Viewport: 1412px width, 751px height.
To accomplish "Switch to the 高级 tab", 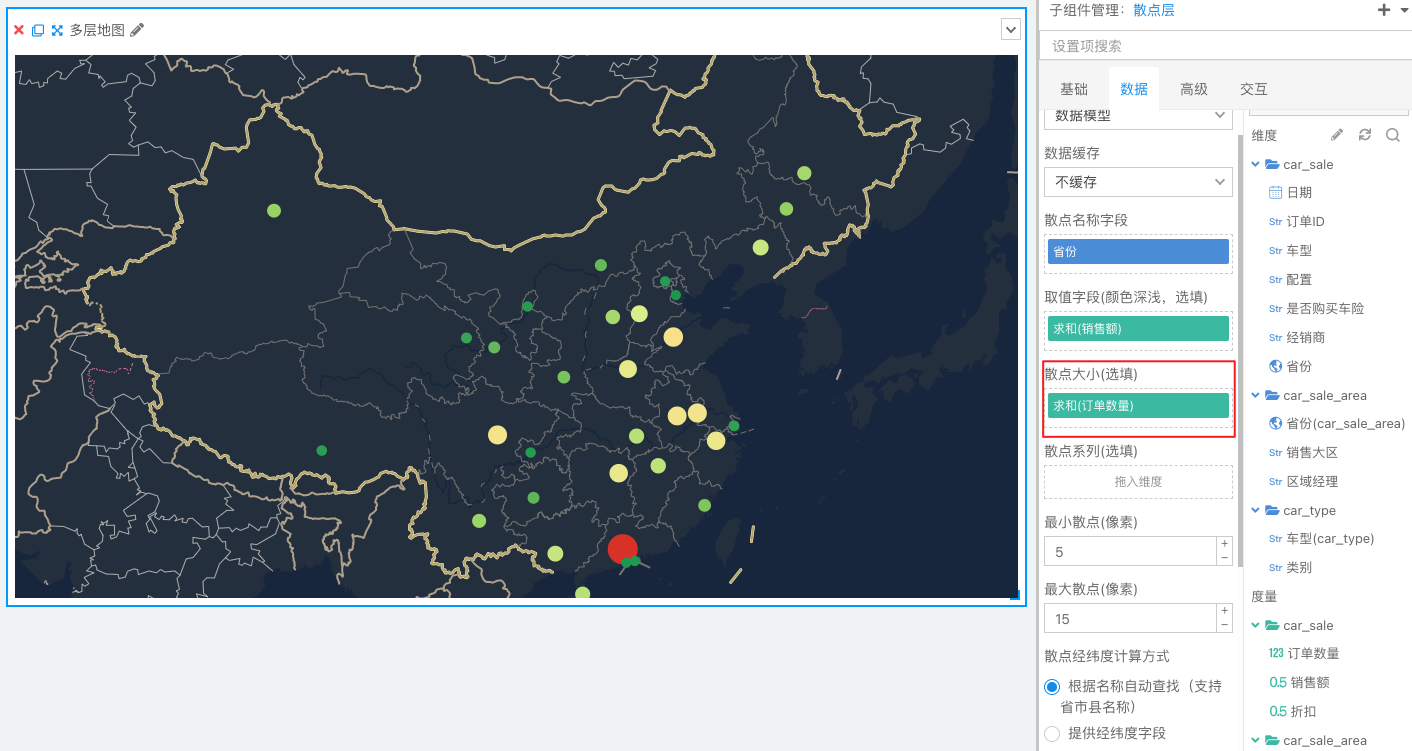I will 1194,89.
